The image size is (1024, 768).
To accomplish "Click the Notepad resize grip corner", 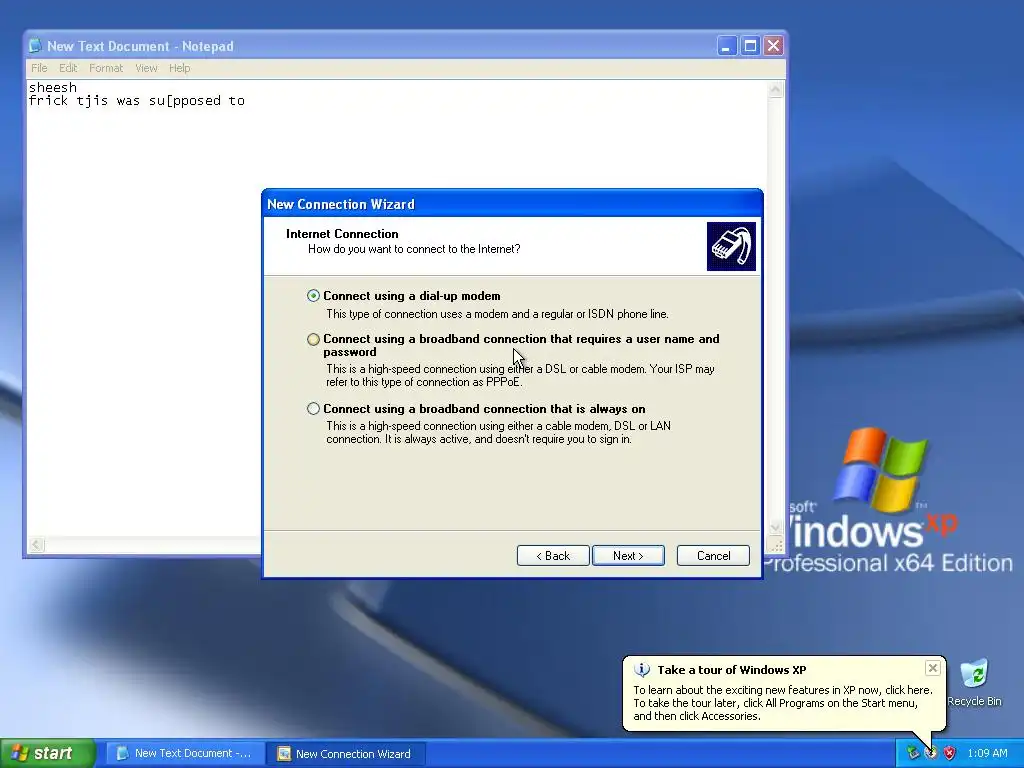I will coord(776,545).
